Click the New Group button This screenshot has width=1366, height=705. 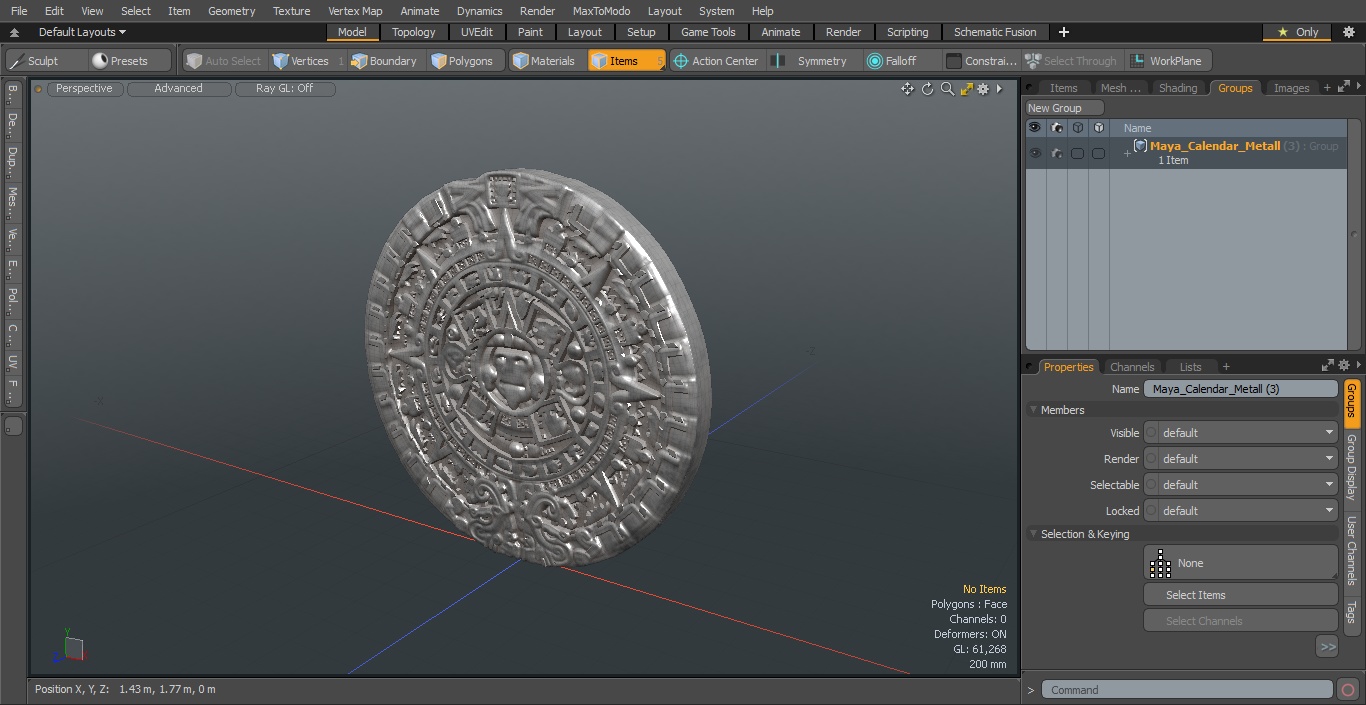point(1064,108)
